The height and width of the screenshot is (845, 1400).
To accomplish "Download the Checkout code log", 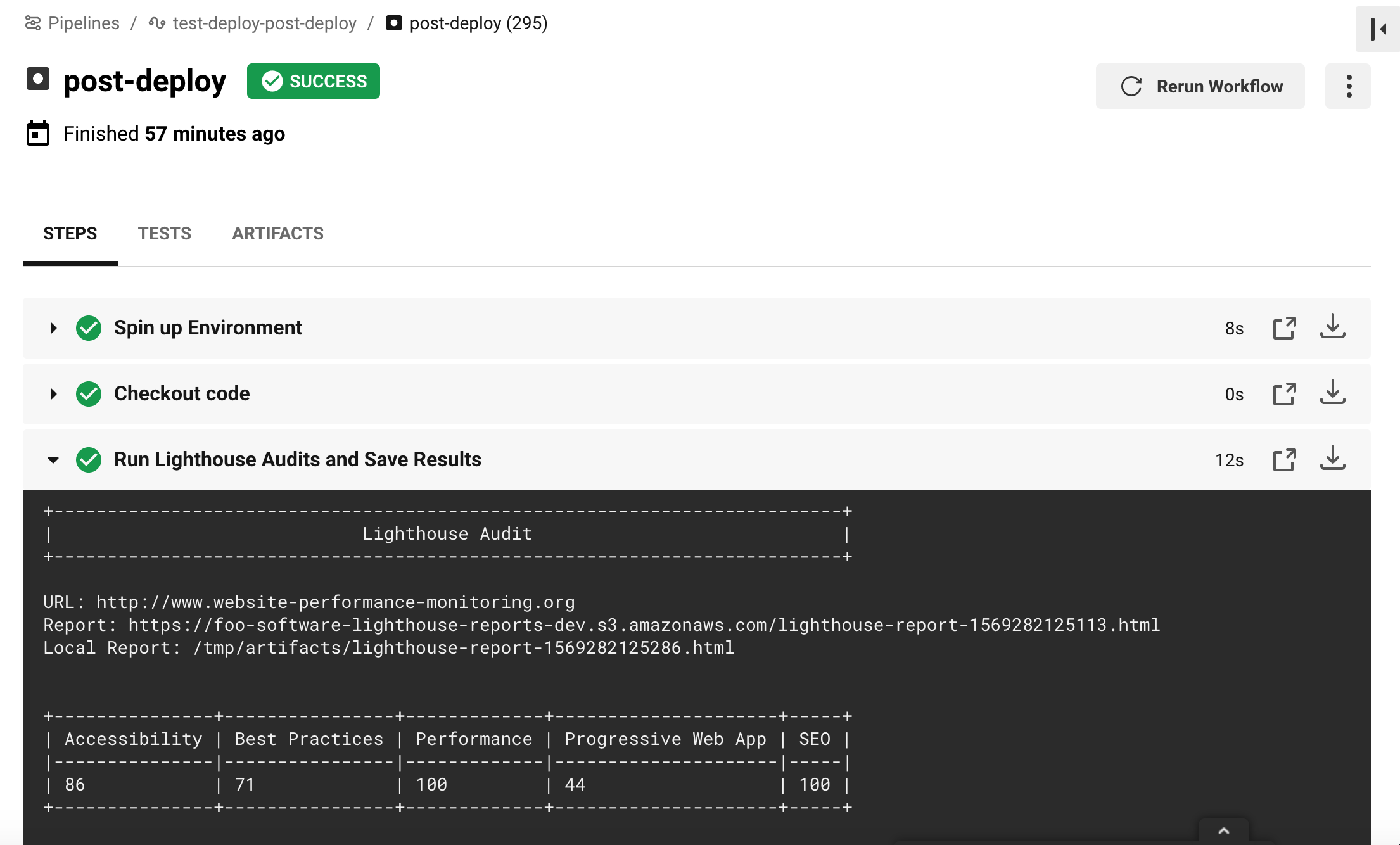I will tap(1332, 393).
